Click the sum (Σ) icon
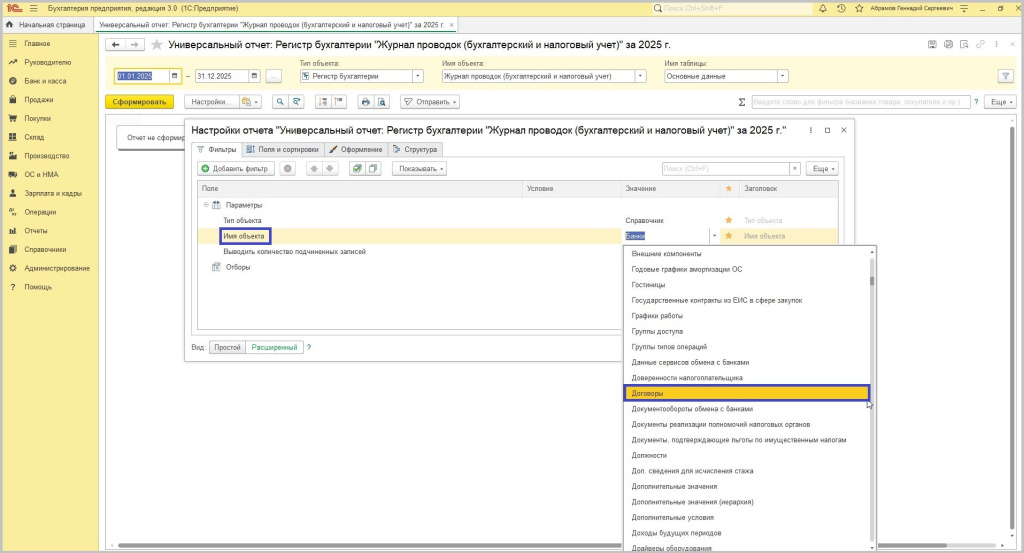 coord(741,102)
